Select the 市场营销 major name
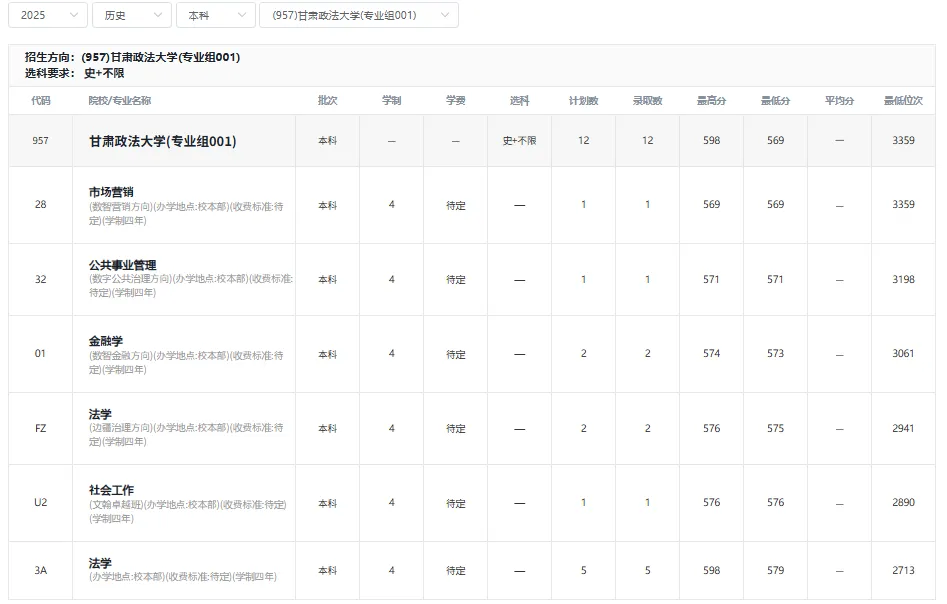 (x=111, y=192)
